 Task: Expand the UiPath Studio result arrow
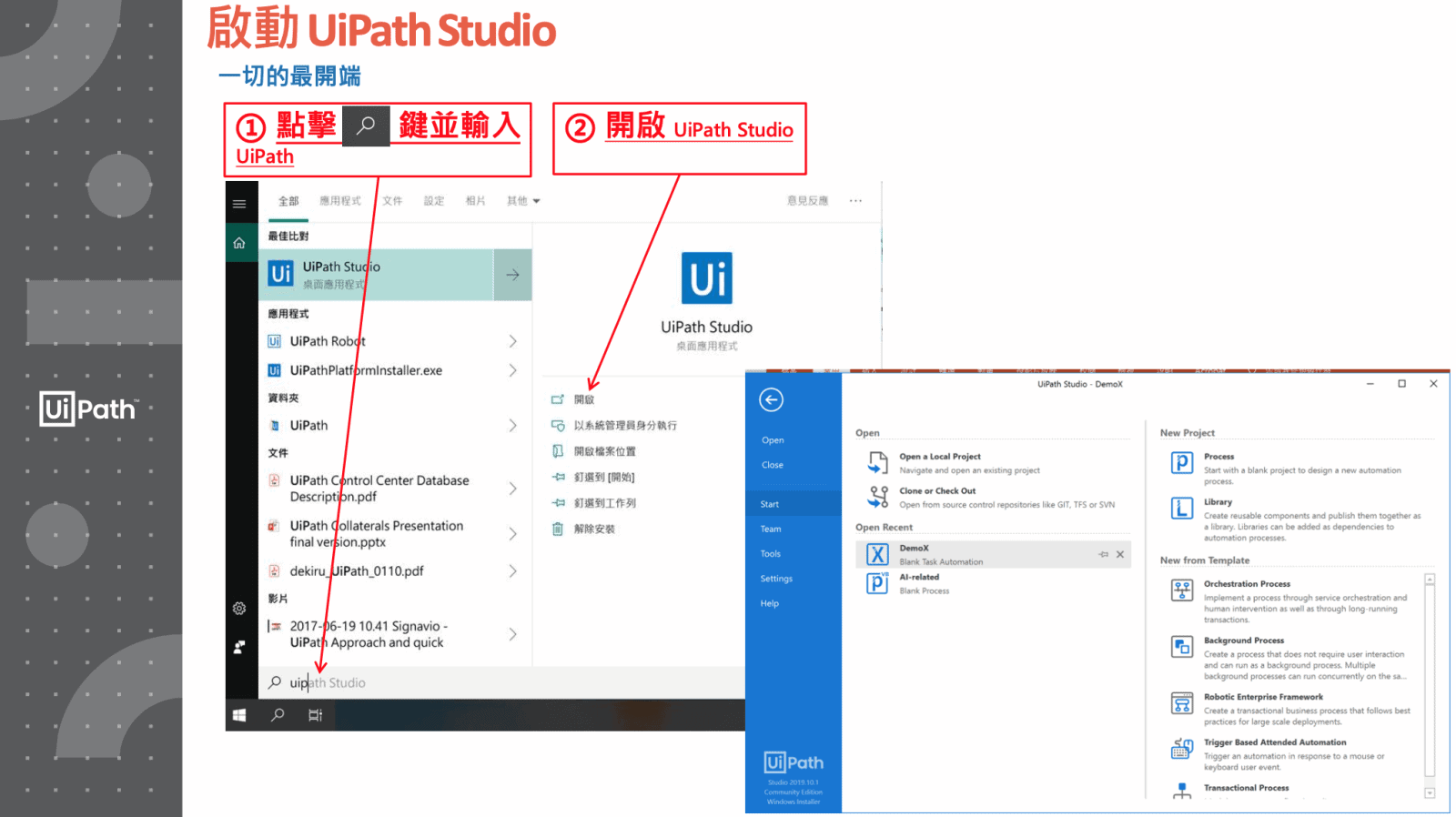coord(512,274)
